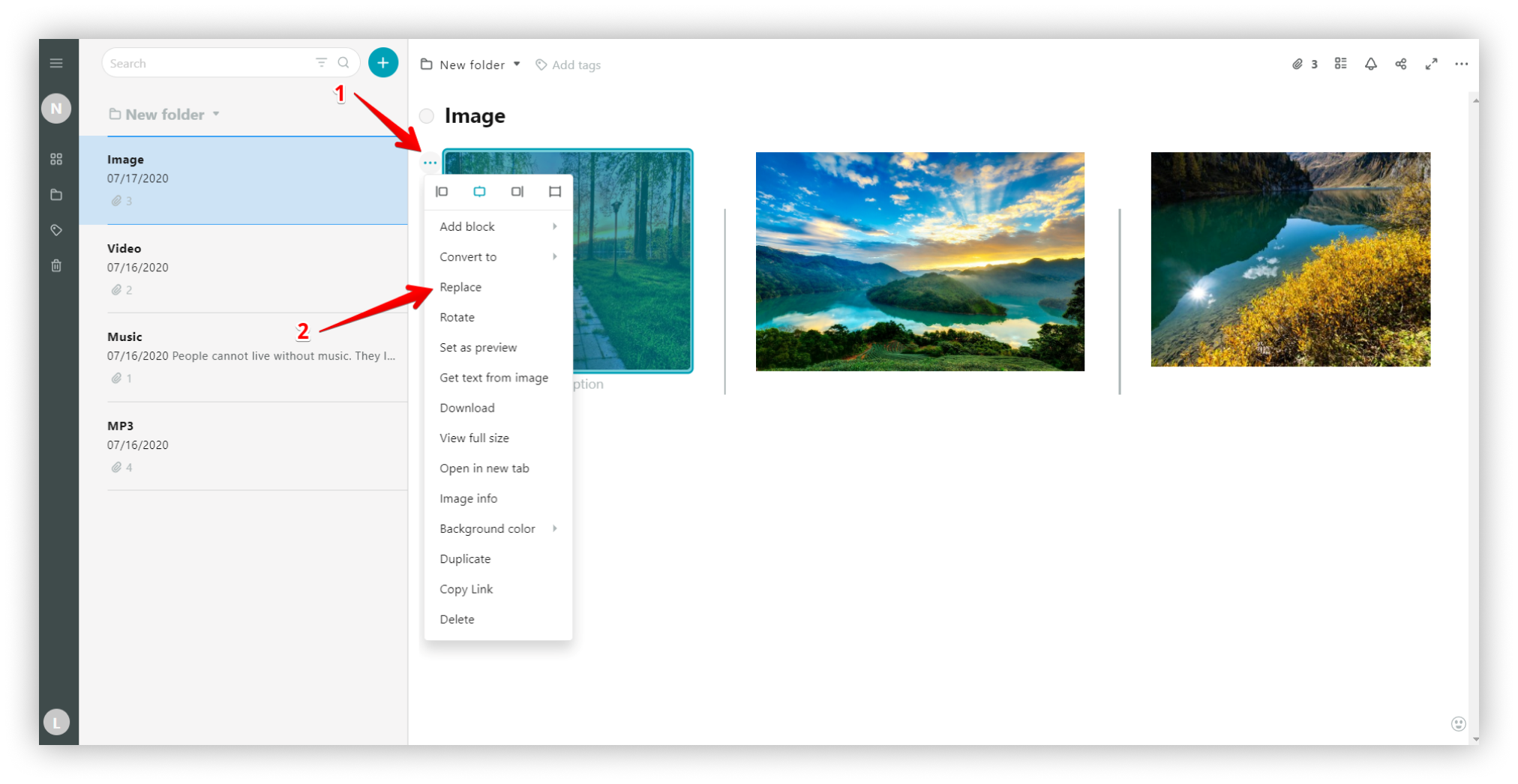
Task: Open the Image note in the list
Action: click(244, 180)
